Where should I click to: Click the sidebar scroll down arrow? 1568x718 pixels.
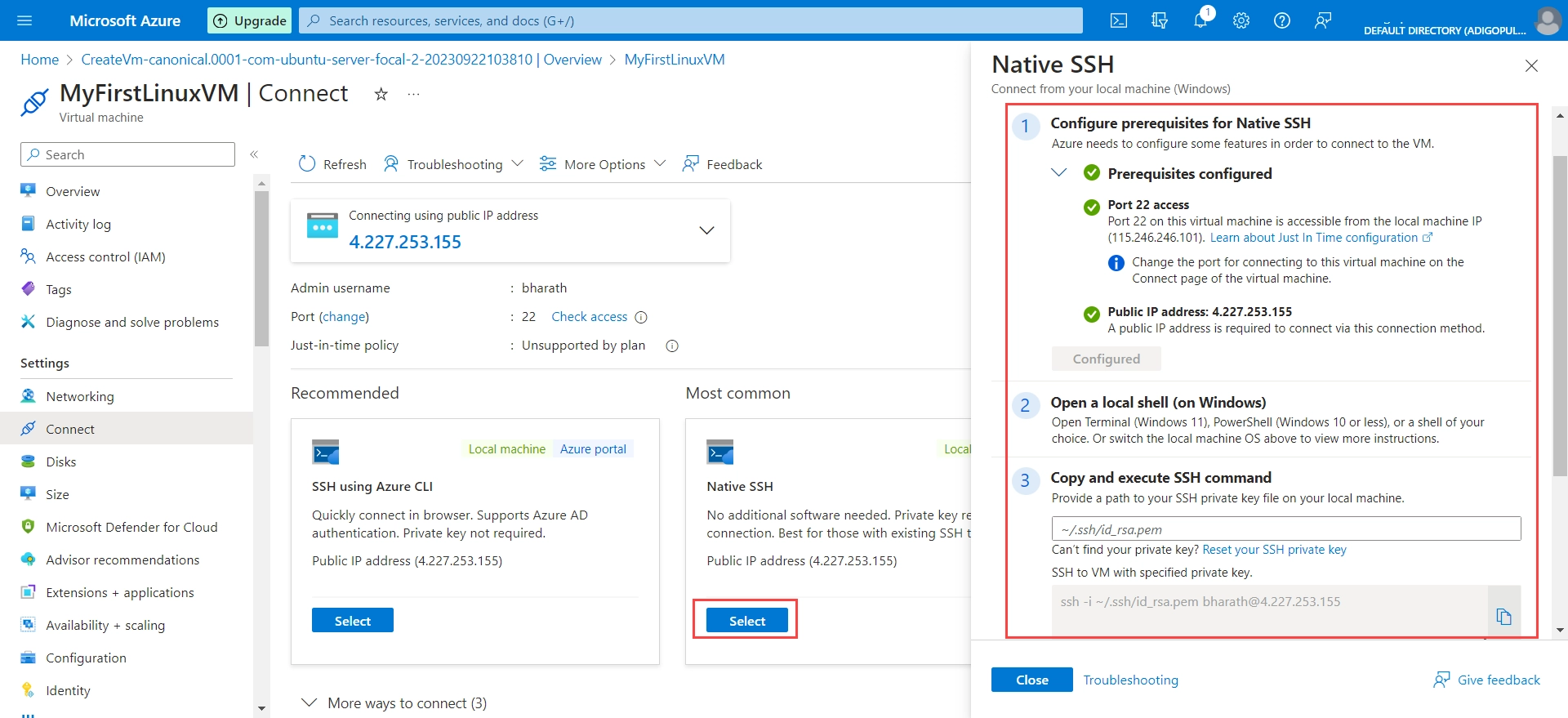tap(261, 708)
